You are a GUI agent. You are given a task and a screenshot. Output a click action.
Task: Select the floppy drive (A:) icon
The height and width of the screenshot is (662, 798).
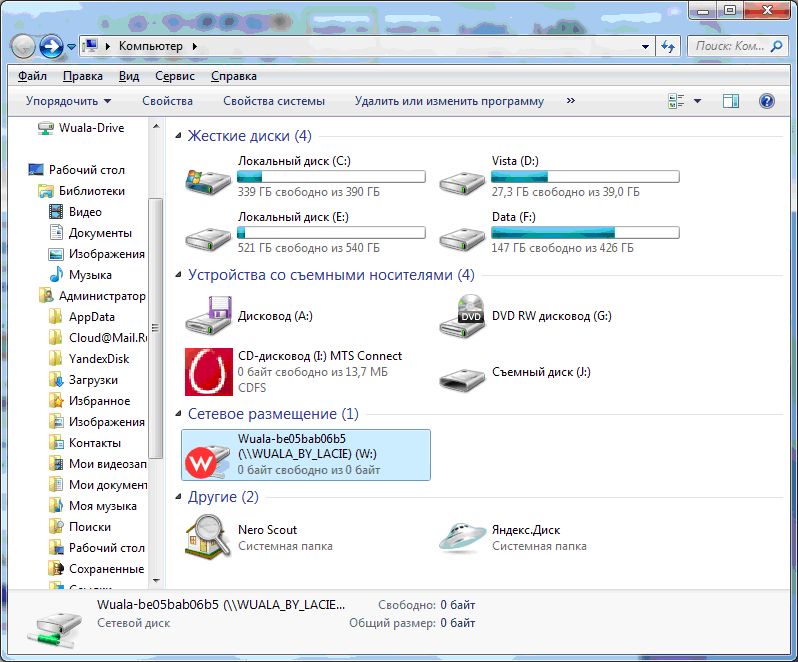[x=208, y=317]
